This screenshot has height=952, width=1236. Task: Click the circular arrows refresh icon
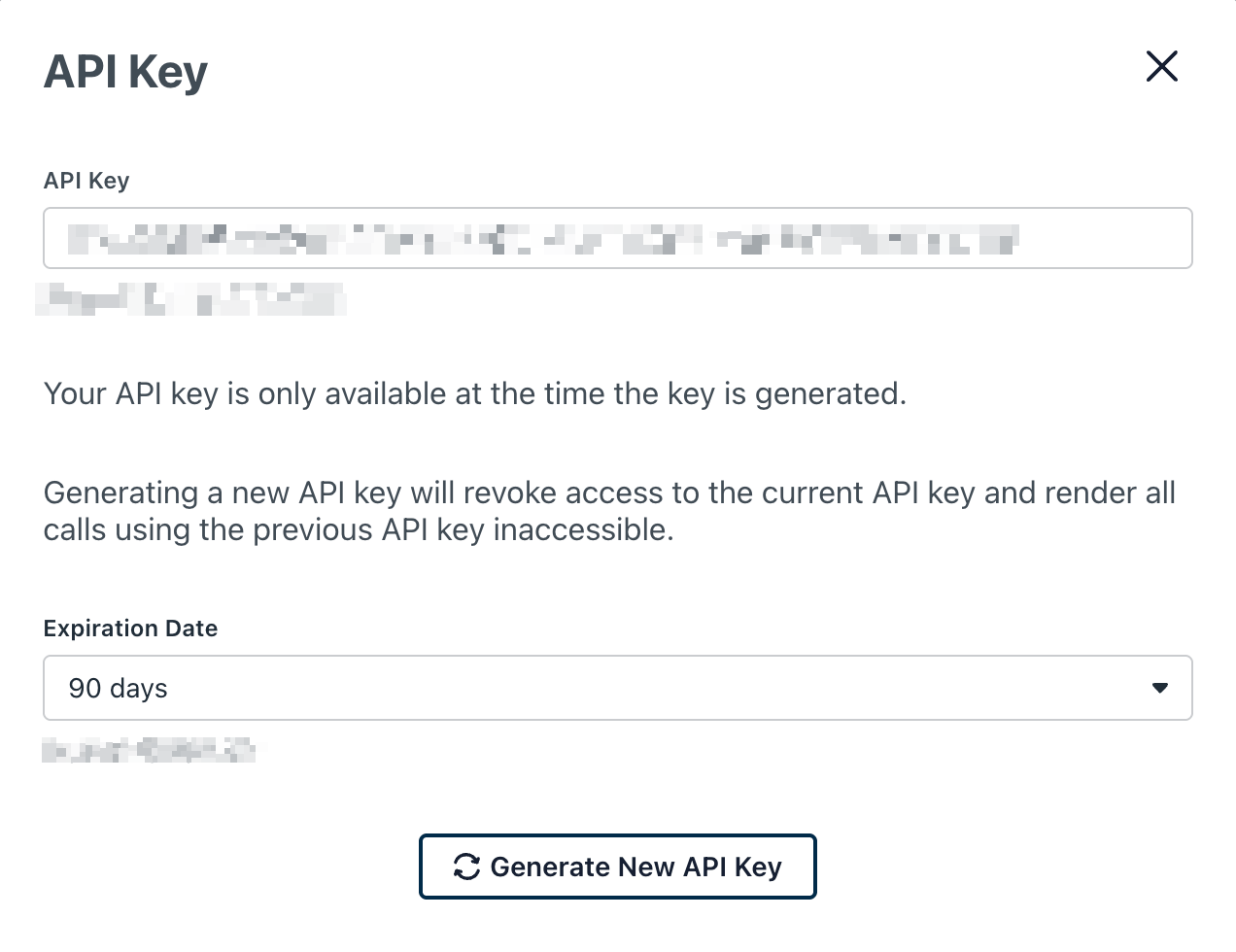pos(466,867)
